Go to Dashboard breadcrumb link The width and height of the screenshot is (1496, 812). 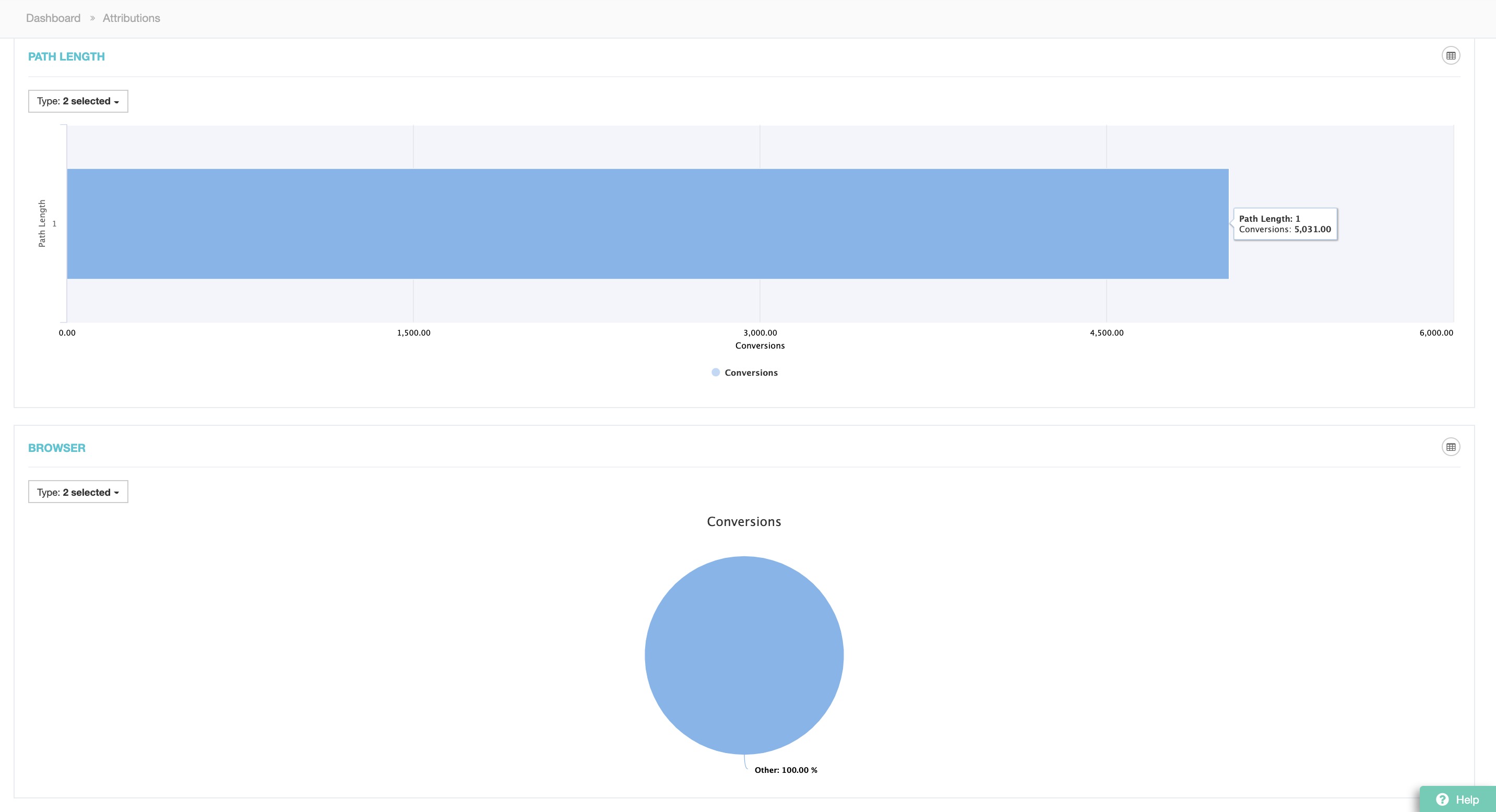pyautogui.click(x=53, y=18)
